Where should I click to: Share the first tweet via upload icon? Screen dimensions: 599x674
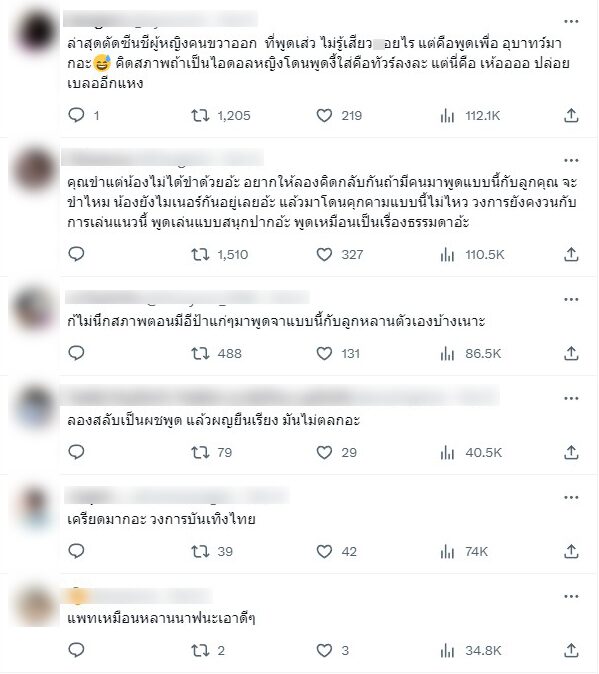point(571,115)
